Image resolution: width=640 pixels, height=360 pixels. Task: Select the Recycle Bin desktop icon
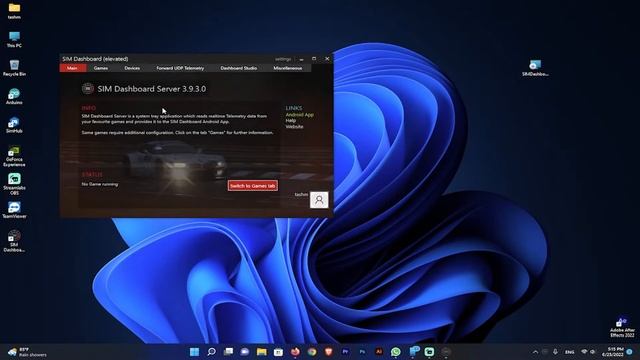(14, 68)
